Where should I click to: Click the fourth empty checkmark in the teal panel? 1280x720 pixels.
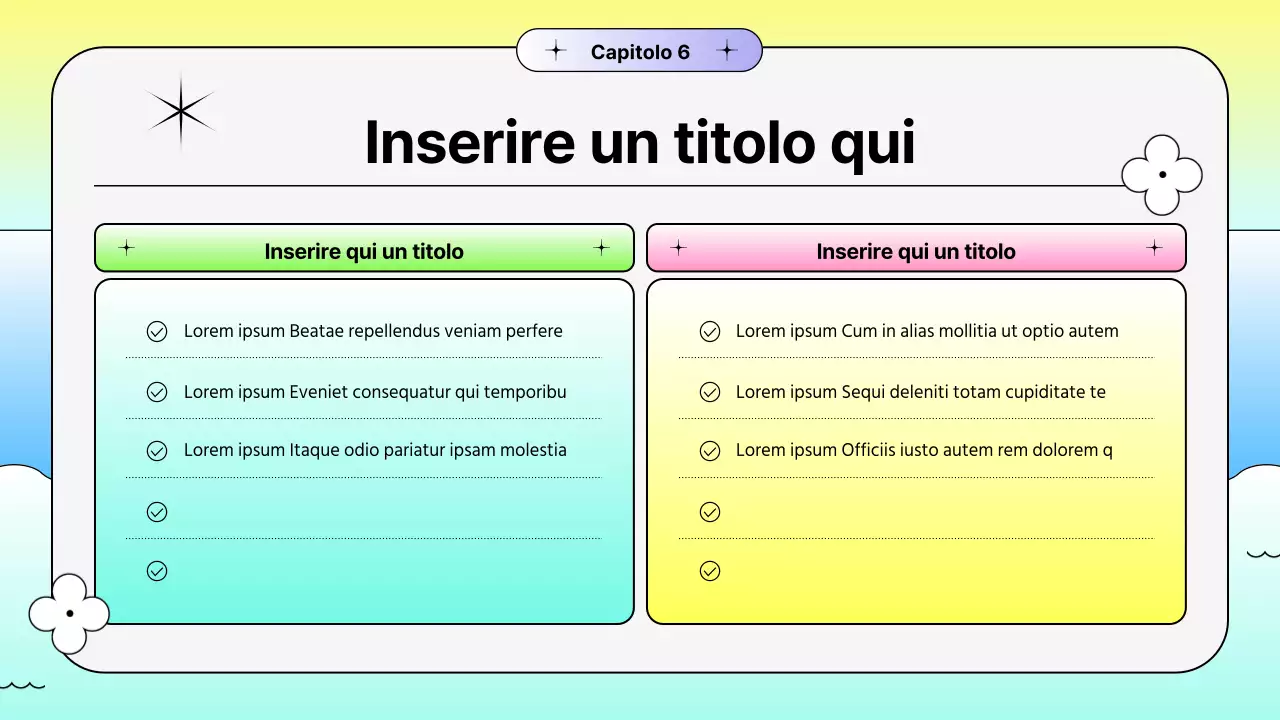point(157,512)
